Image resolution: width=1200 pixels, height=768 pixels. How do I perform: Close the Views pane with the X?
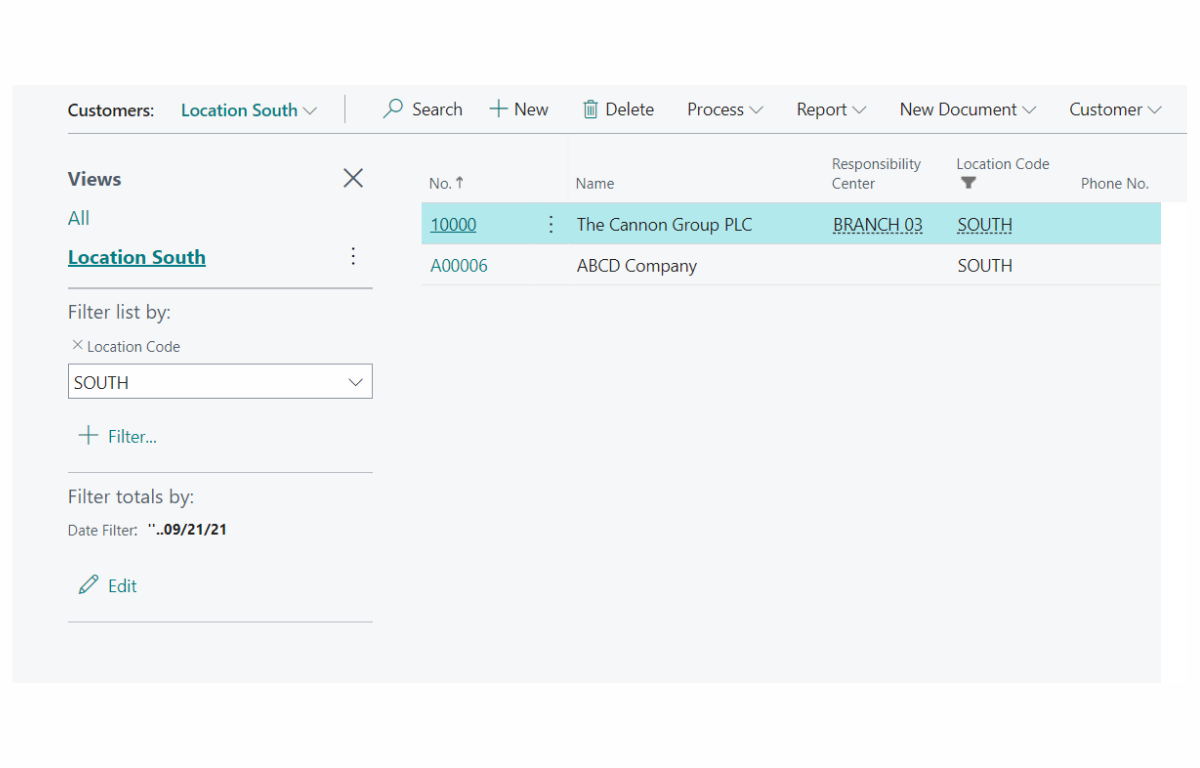353,178
